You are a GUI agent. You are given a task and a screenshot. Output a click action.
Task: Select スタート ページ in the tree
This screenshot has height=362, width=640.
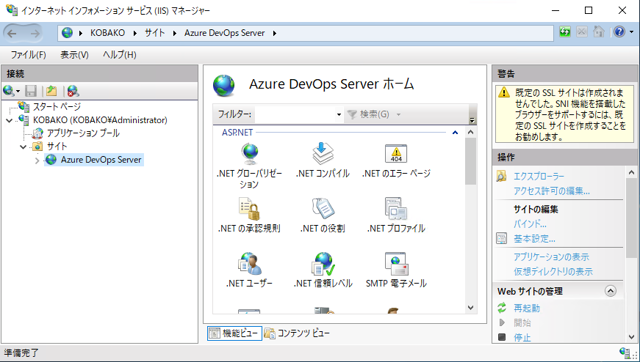click(57, 107)
